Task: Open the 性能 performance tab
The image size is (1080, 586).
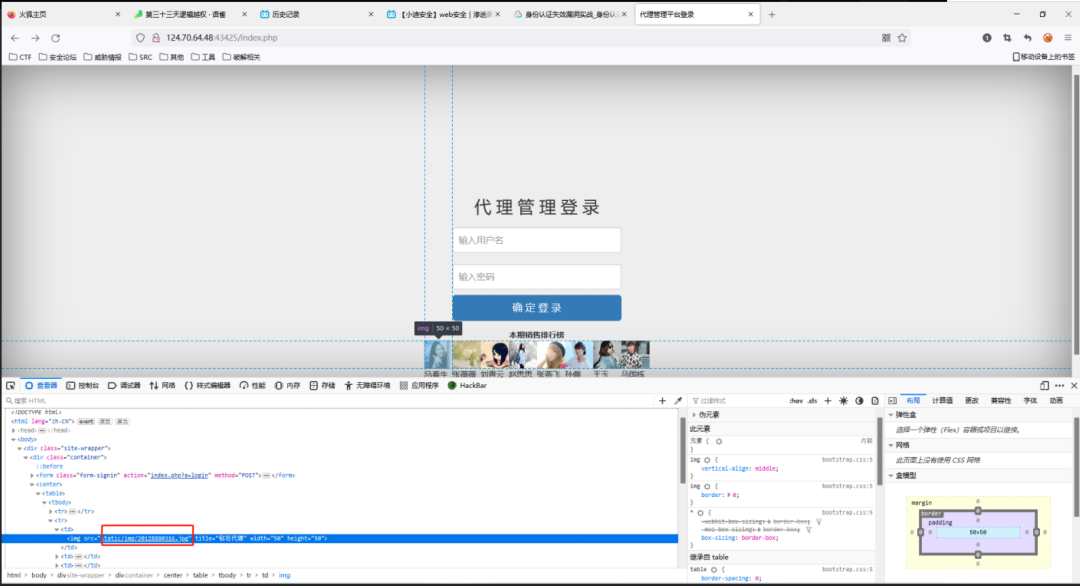Action: (x=252, y=386)
